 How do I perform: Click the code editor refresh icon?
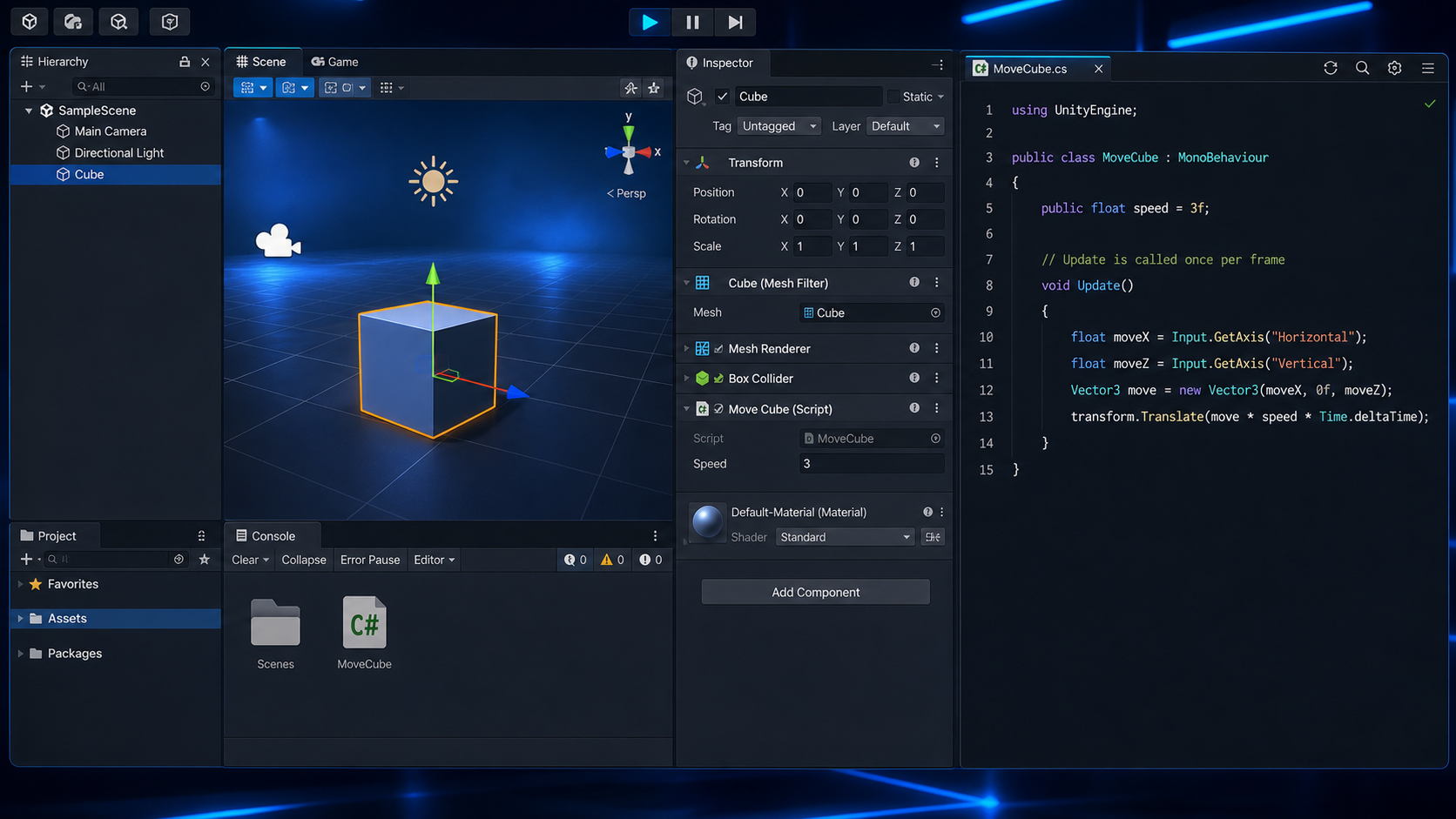1331,68
